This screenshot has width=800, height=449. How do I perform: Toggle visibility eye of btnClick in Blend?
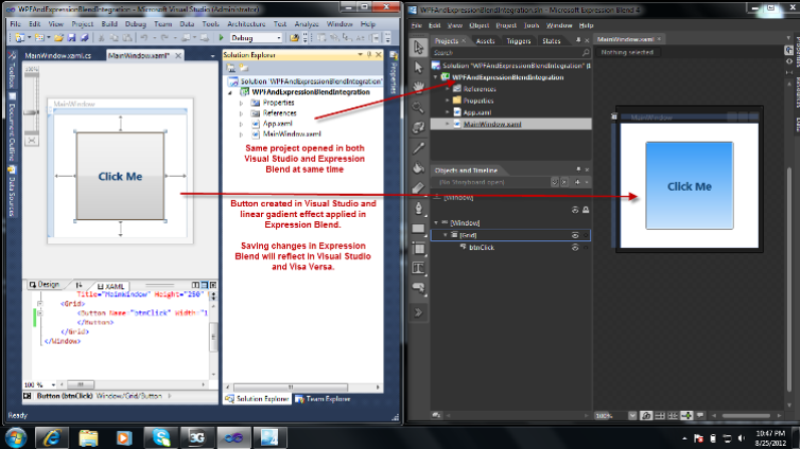575,247
